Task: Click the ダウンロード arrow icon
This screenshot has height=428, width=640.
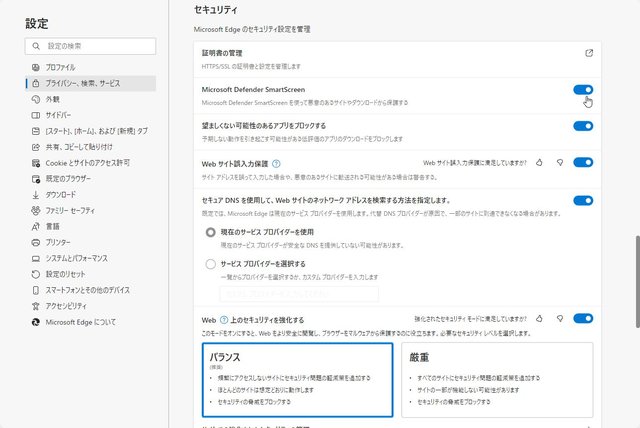Action: [36, 195]
